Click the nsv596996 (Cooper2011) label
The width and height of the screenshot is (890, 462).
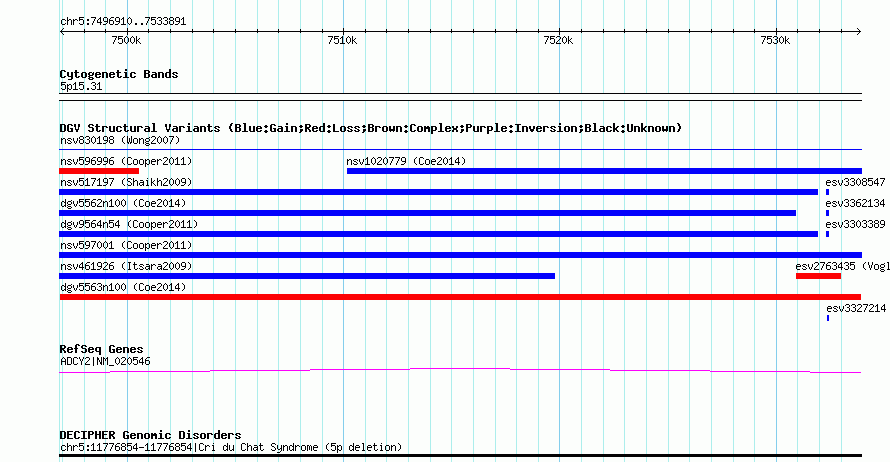click(126, 161)
